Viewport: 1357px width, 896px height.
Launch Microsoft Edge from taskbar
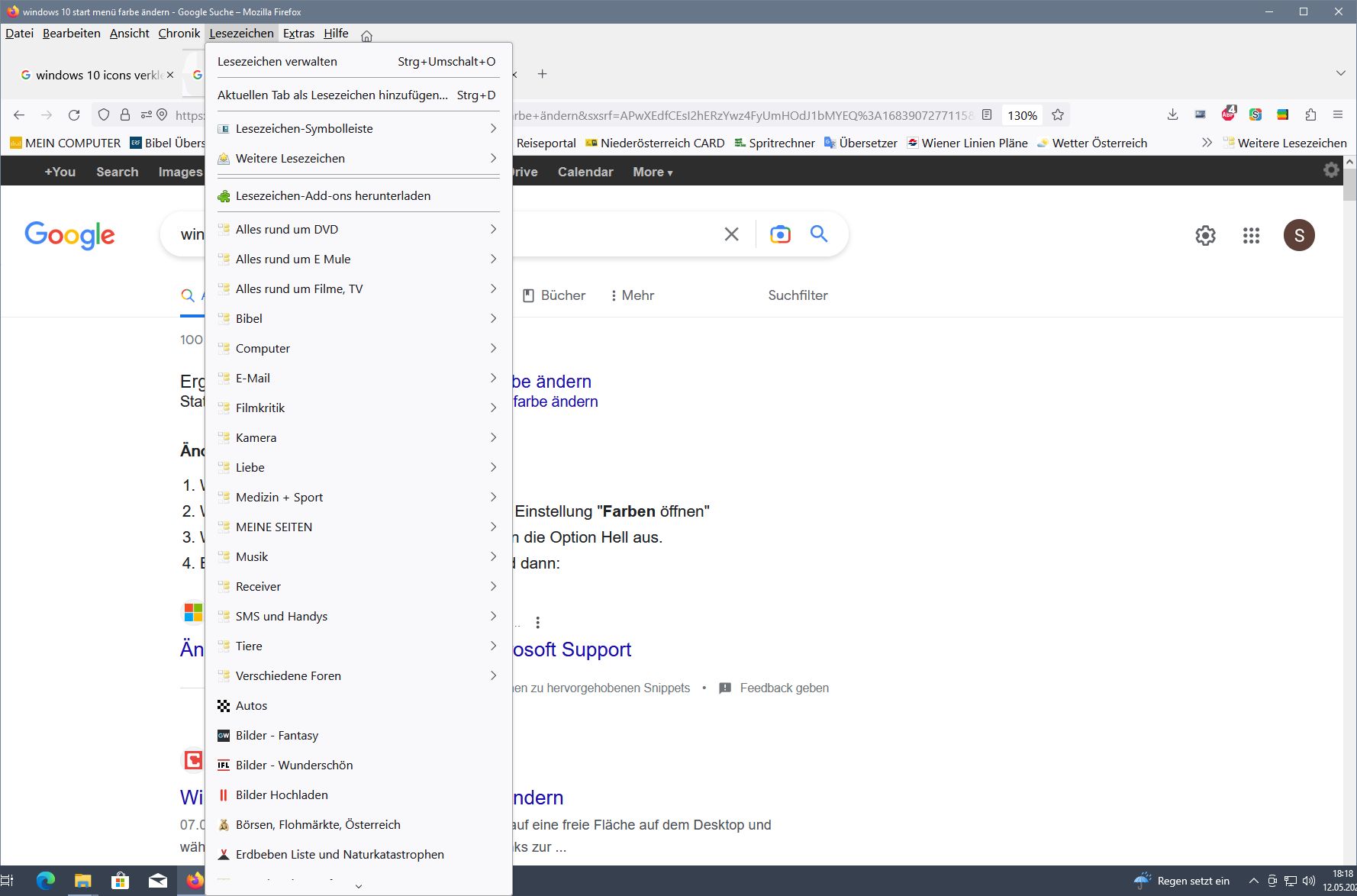click(46, 881)
